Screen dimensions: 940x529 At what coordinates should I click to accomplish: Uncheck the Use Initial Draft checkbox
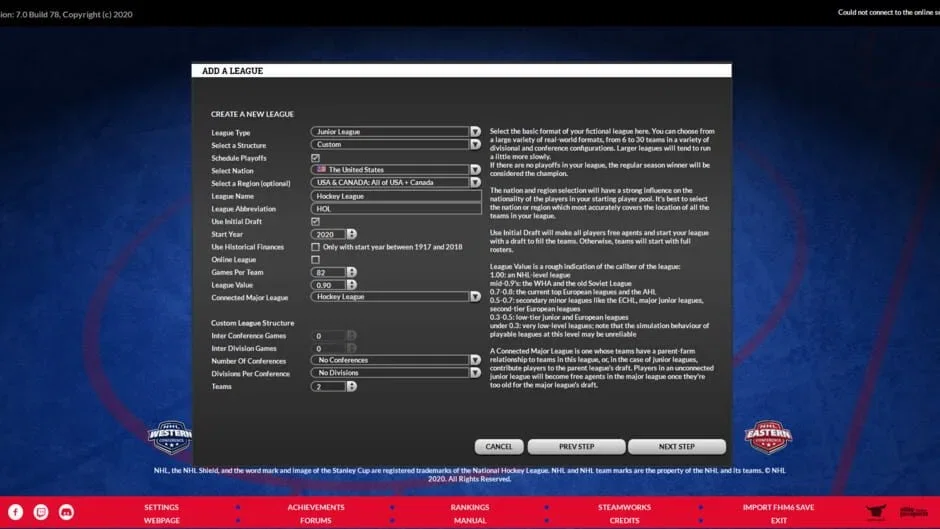pyautogui.click(x=315, y=221)
